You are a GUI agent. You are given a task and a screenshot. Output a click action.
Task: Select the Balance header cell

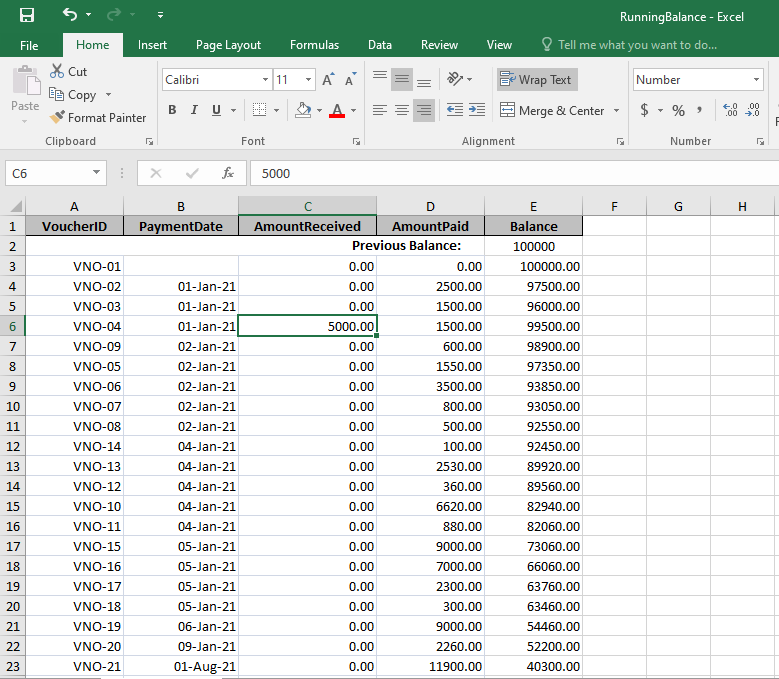click(534, 226)
